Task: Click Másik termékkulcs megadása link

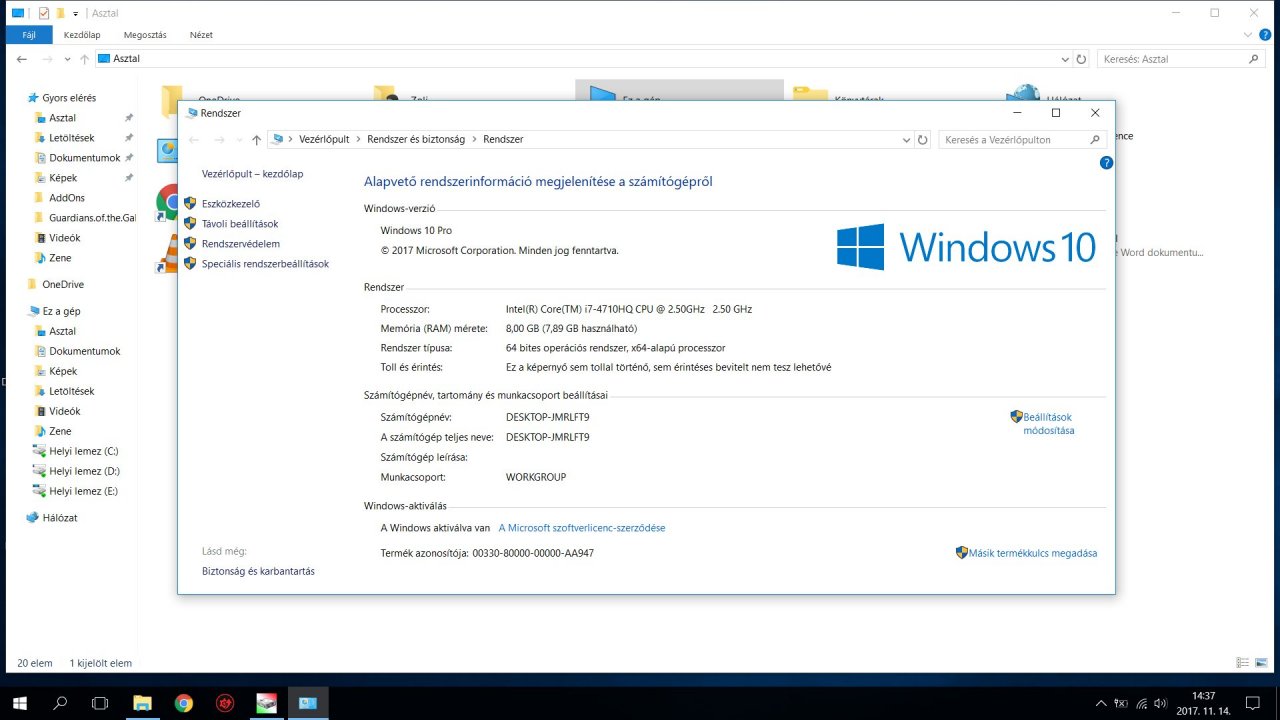Action: (1033, 553)
